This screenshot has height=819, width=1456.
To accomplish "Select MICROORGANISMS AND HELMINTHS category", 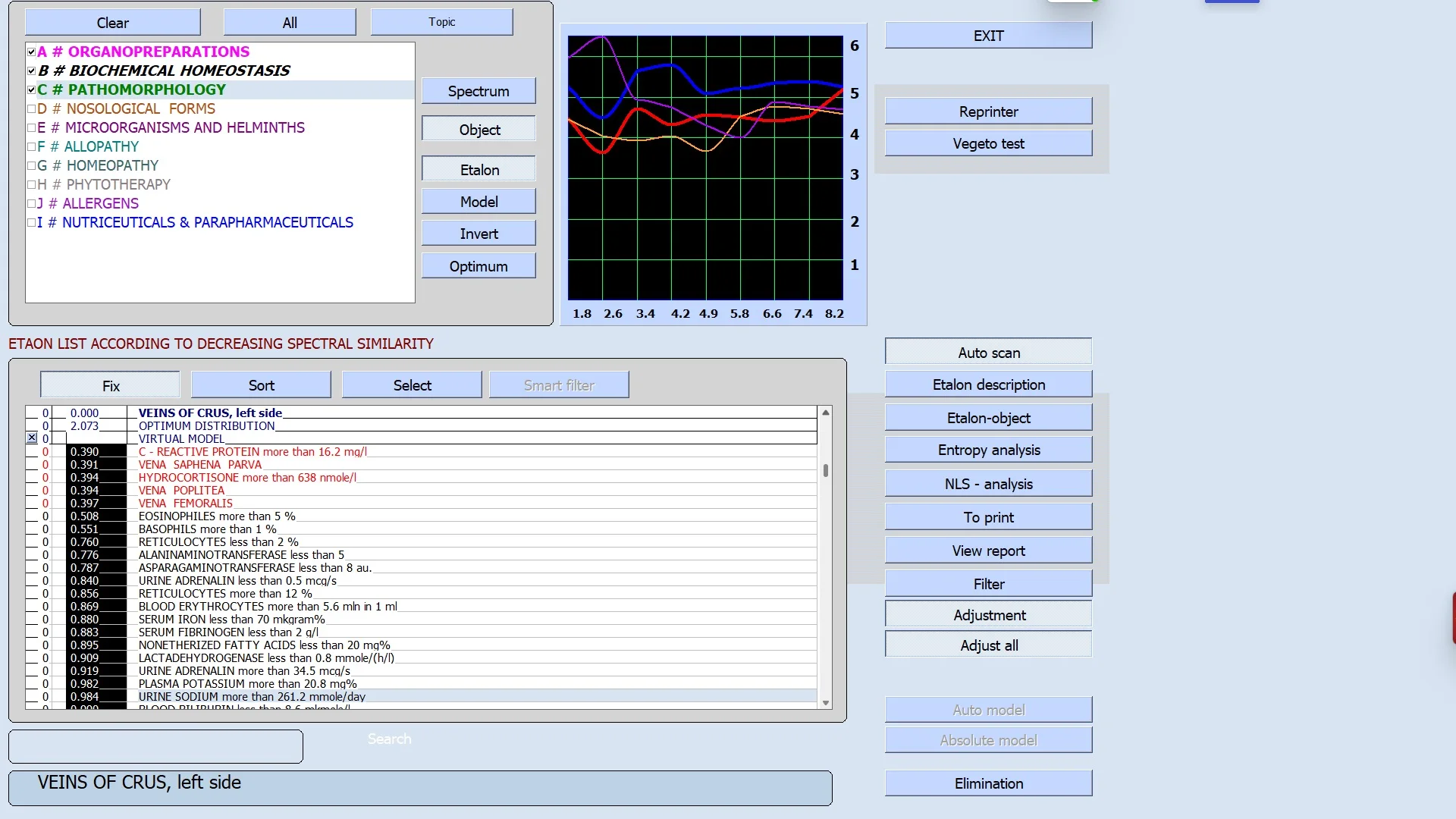I will (184, 128).
